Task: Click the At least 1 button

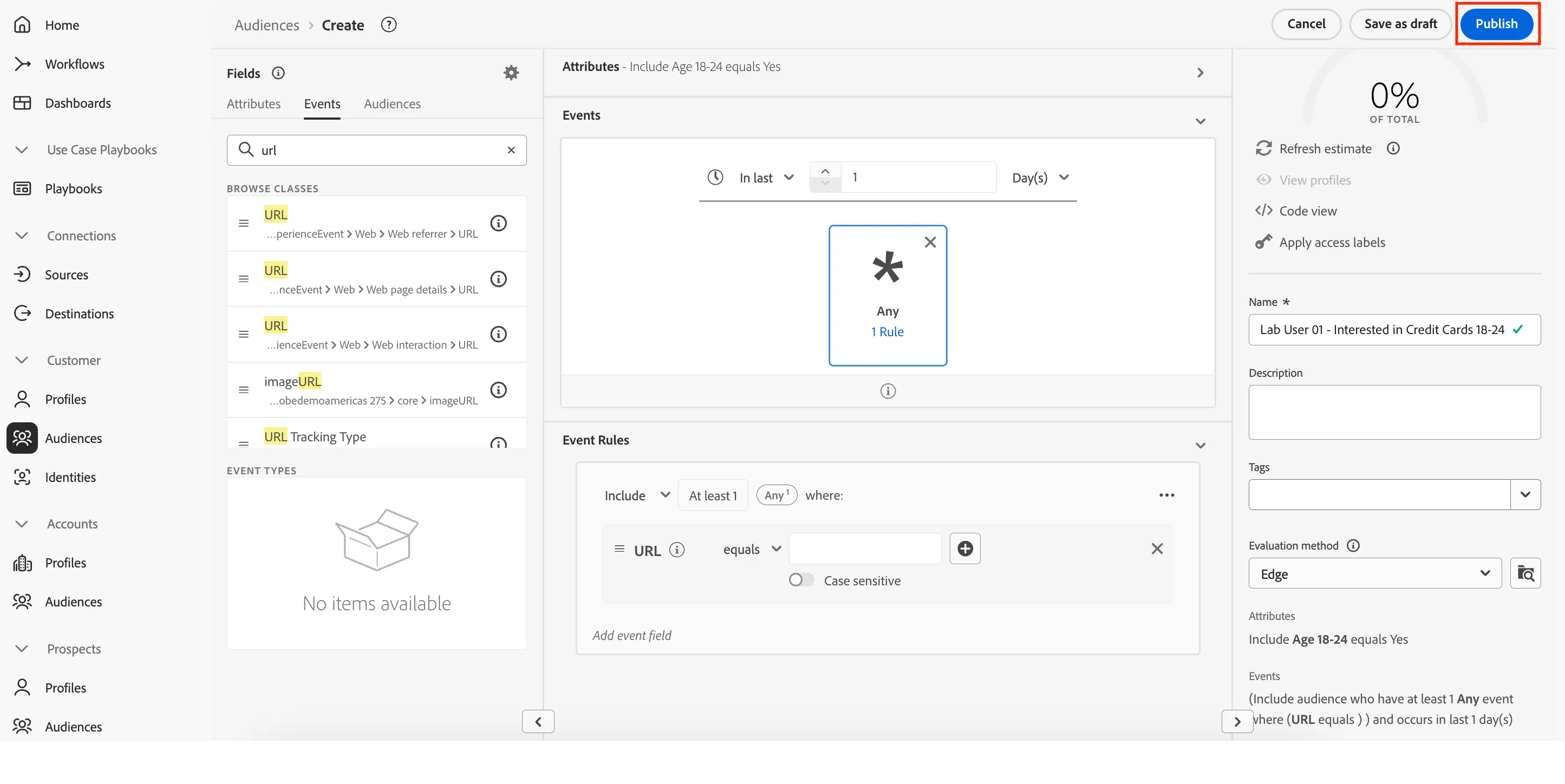Action: point(712,495)
